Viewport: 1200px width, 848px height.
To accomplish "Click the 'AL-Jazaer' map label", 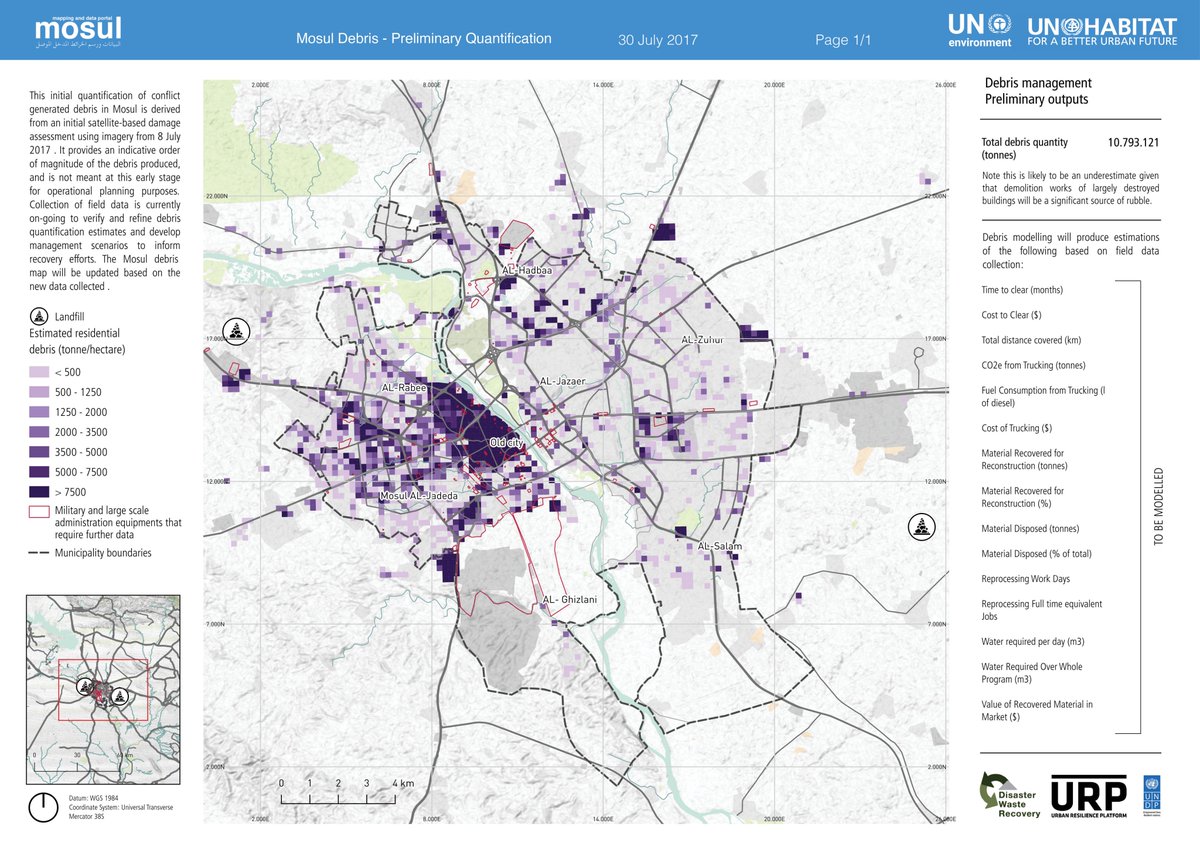I will point(561,382).
